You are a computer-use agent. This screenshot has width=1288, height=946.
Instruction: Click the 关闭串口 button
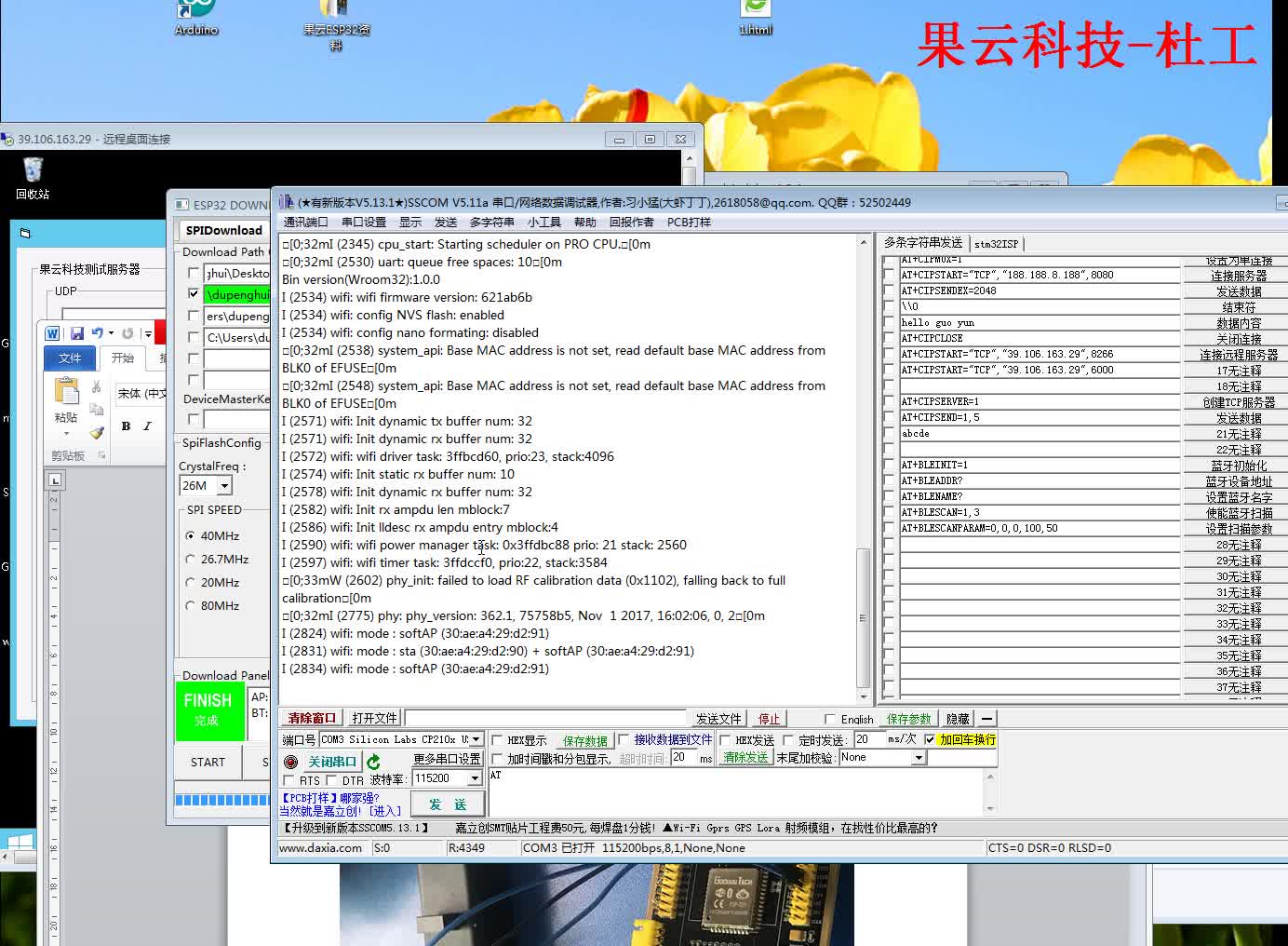pos(331,762)
